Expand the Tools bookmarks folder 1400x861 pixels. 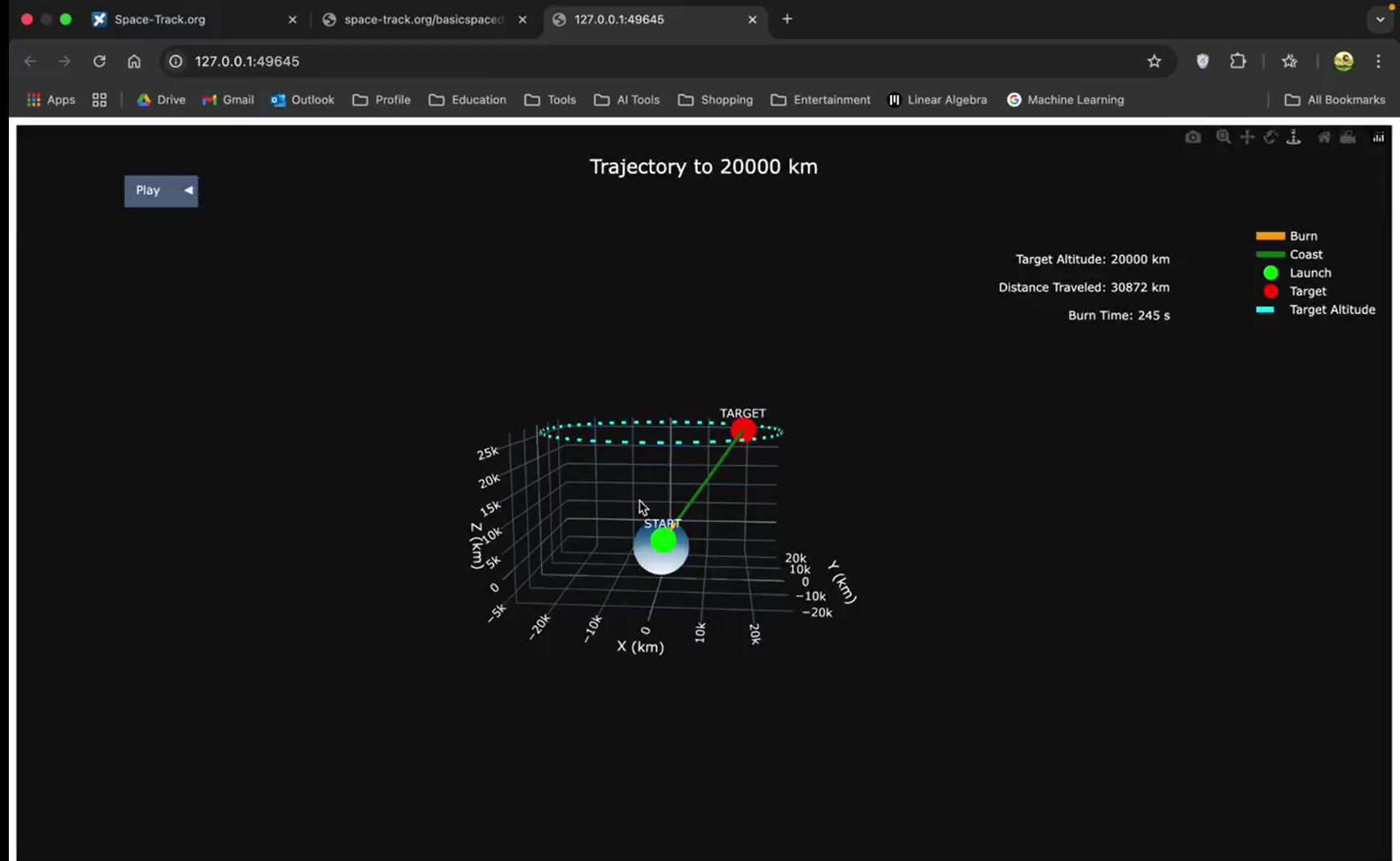[551, 100]
